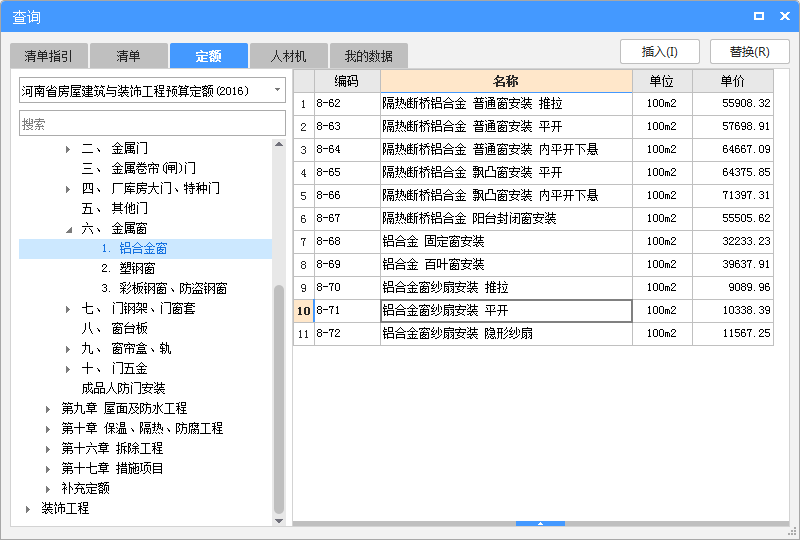800x540 pixels.
Task: Expand 第十章 保温、隔热、防腐工程 node
Action: (x=48, y=429)
